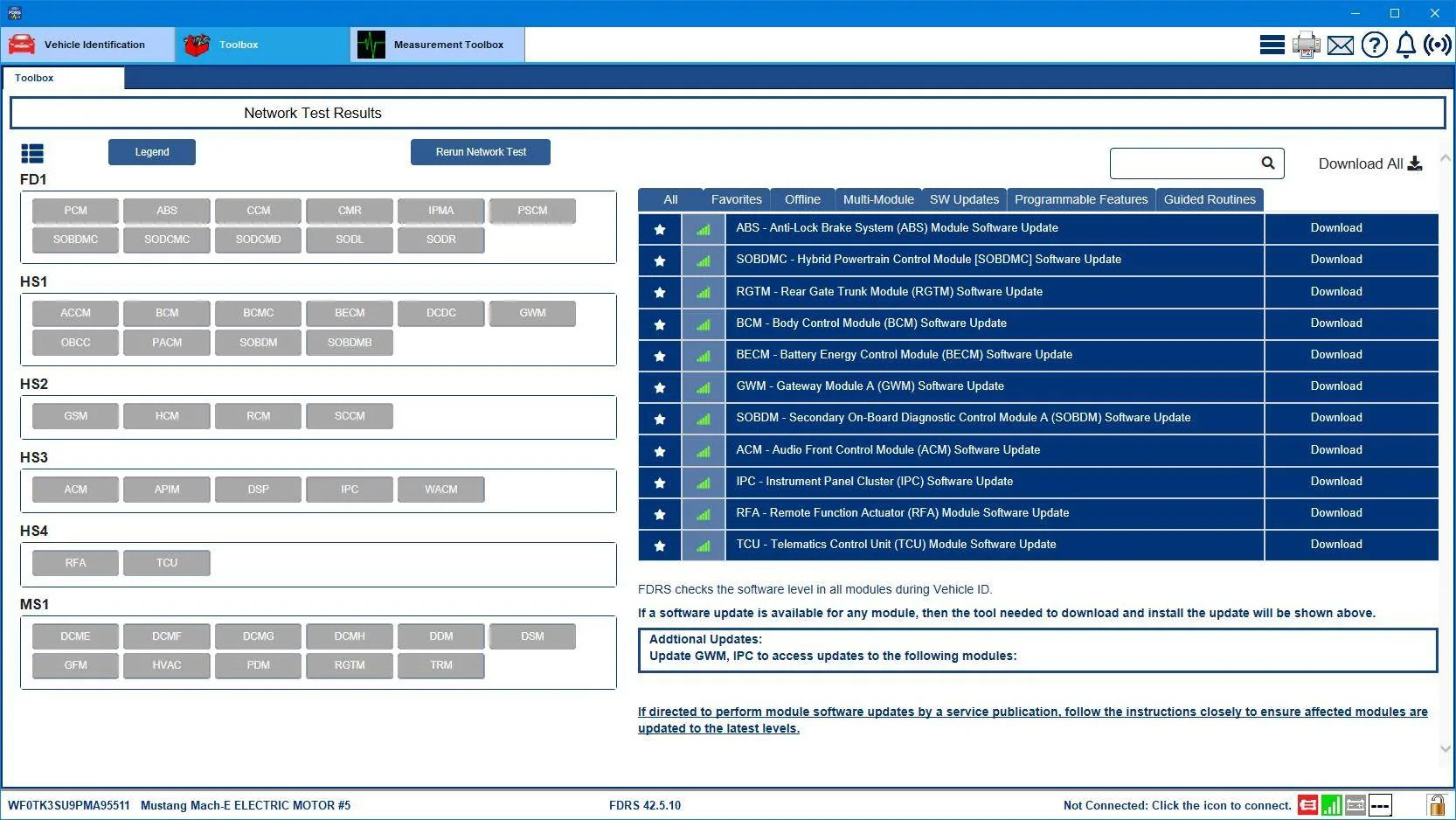
Task: Select the HVAC module in MS1
Action: 167,665
